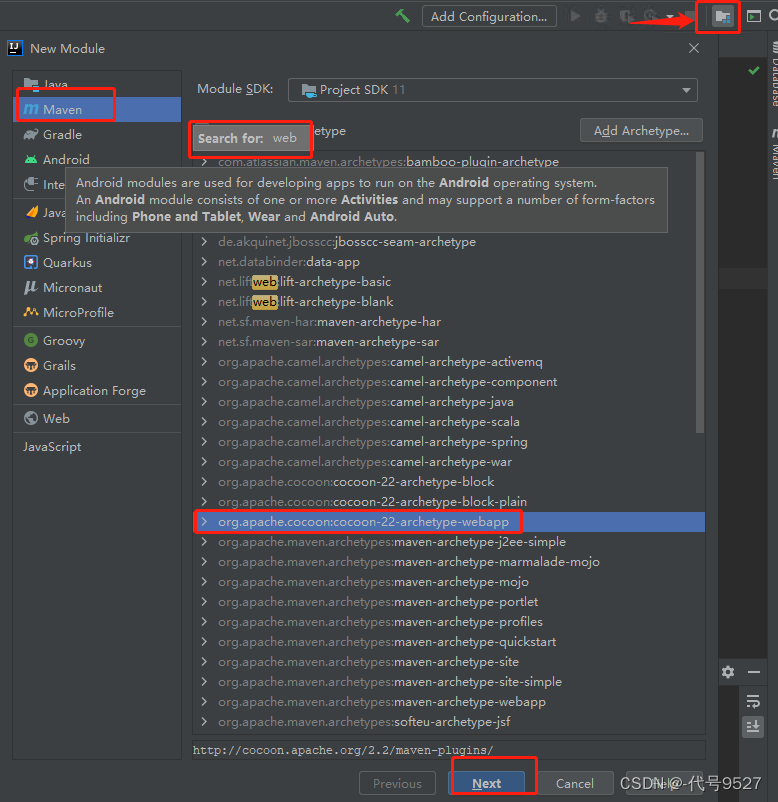Click the Next button
This screenshot has width=778, height=802.
[486, 783]
